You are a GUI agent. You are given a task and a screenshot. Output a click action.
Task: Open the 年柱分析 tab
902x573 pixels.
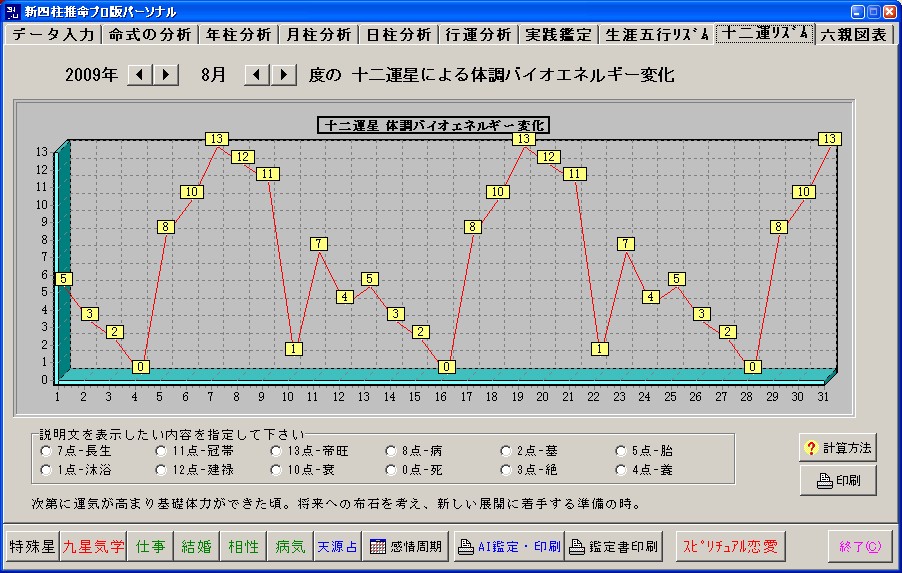(239, 35)
